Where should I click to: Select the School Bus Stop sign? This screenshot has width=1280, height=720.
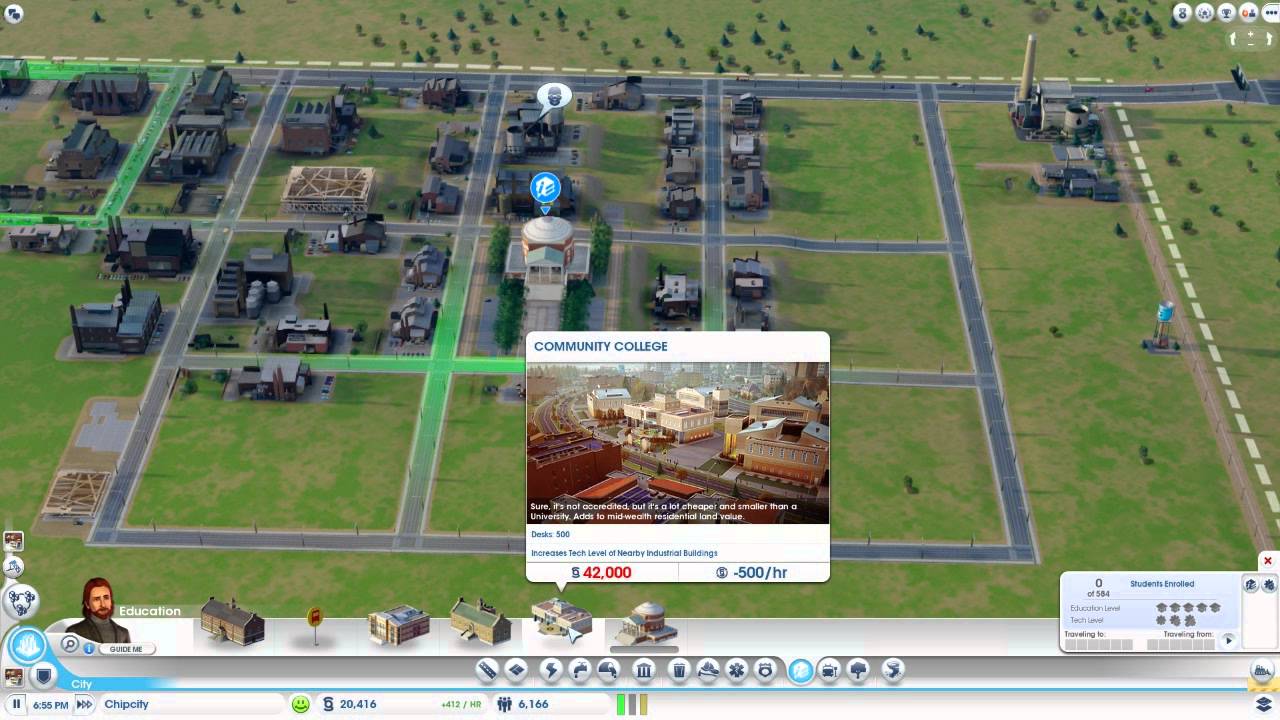[315, 624]
